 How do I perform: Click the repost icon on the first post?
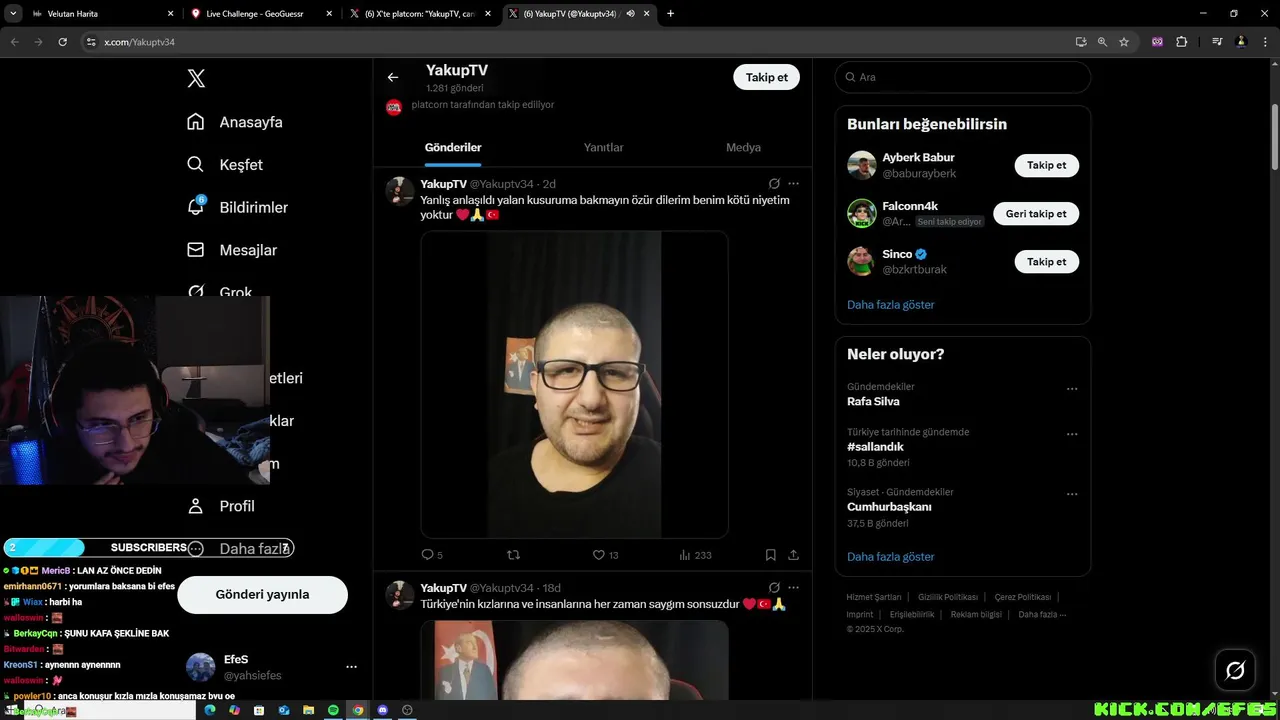click(x=514, y=555)
